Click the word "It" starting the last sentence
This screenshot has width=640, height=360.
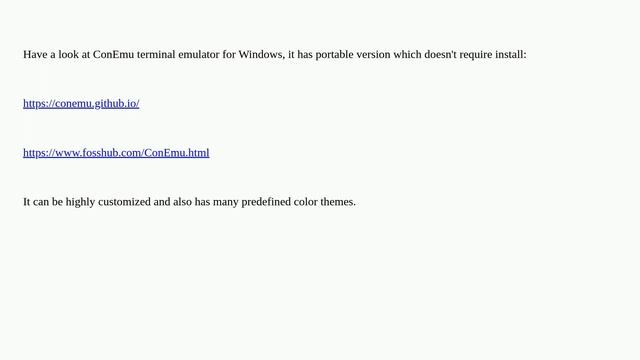tap(27, 202)
